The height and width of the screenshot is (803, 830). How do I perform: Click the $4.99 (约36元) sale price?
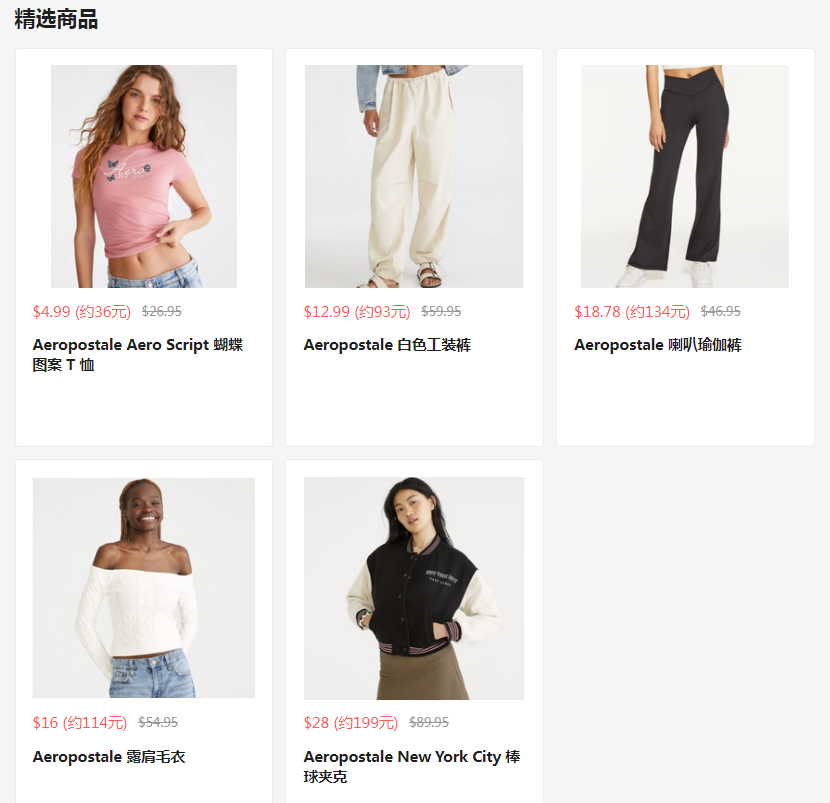coord(82,312)
